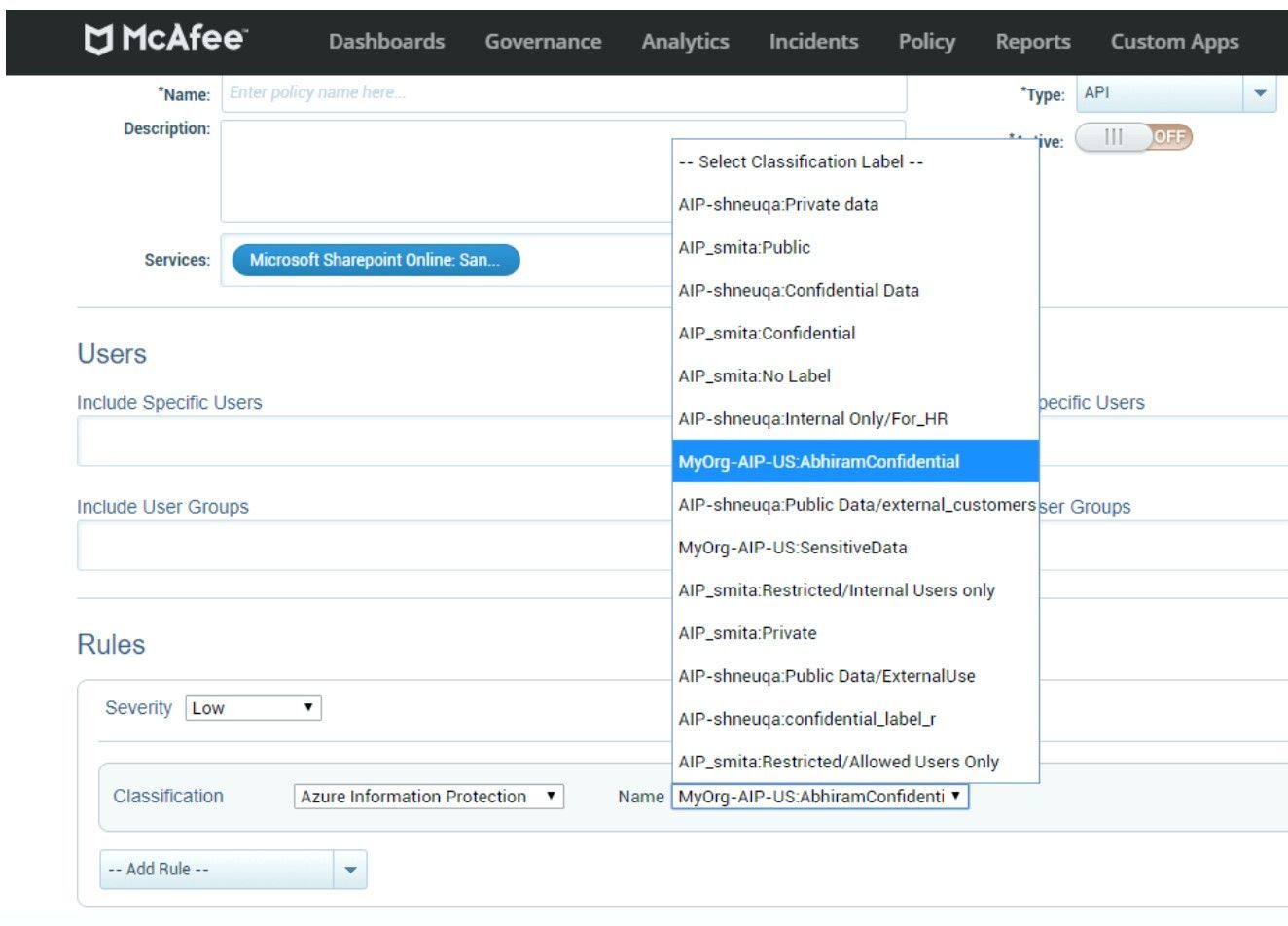This screenshot has width=1288, height=926.
Task: Open the Custom Apps menu
Action: (x=1174, y=41)
